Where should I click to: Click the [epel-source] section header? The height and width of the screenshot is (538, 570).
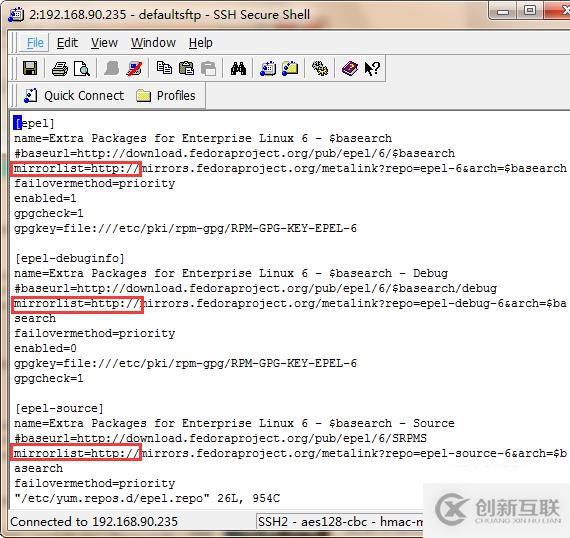[59, 408]
